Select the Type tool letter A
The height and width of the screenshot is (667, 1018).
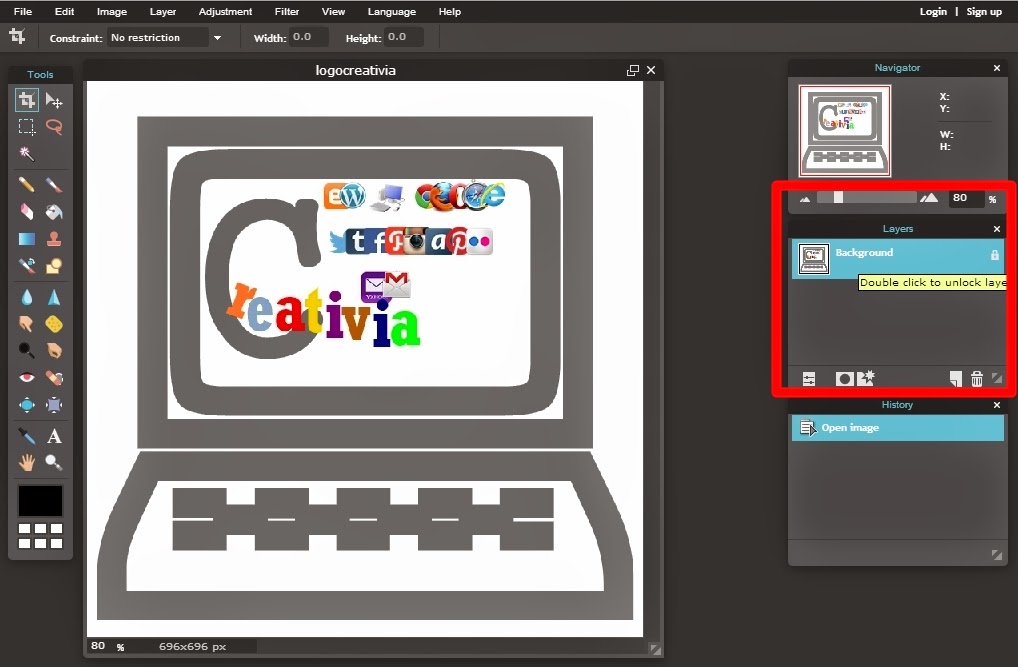54,436
